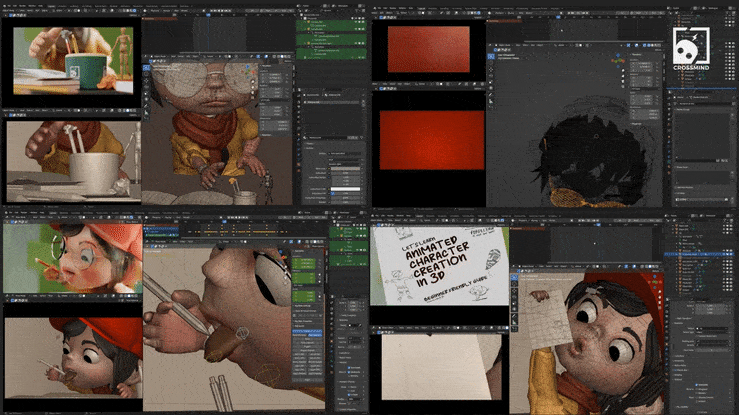739x415 pixels.
Task: Switch to Layout workspace tab in glasses character window
Action: (x=51, y=6)
